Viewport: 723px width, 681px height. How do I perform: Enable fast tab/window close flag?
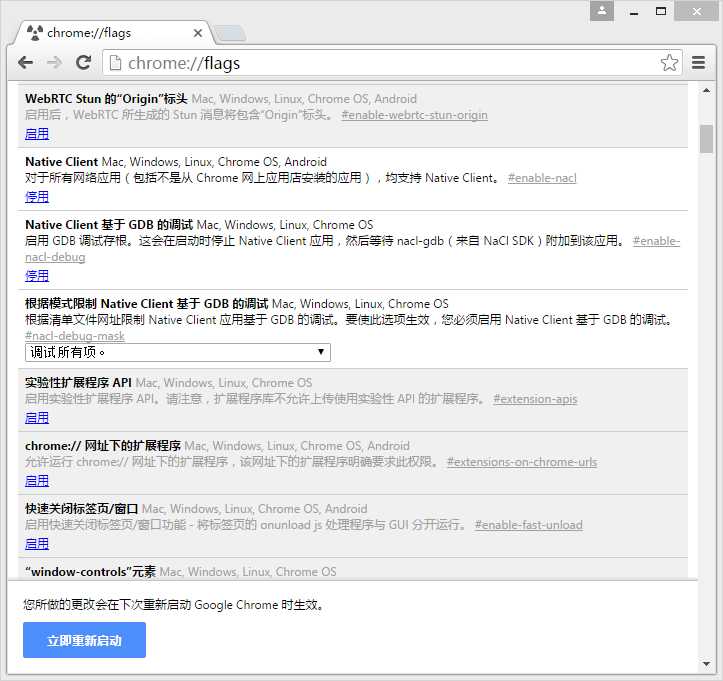[x=37, y=544]
